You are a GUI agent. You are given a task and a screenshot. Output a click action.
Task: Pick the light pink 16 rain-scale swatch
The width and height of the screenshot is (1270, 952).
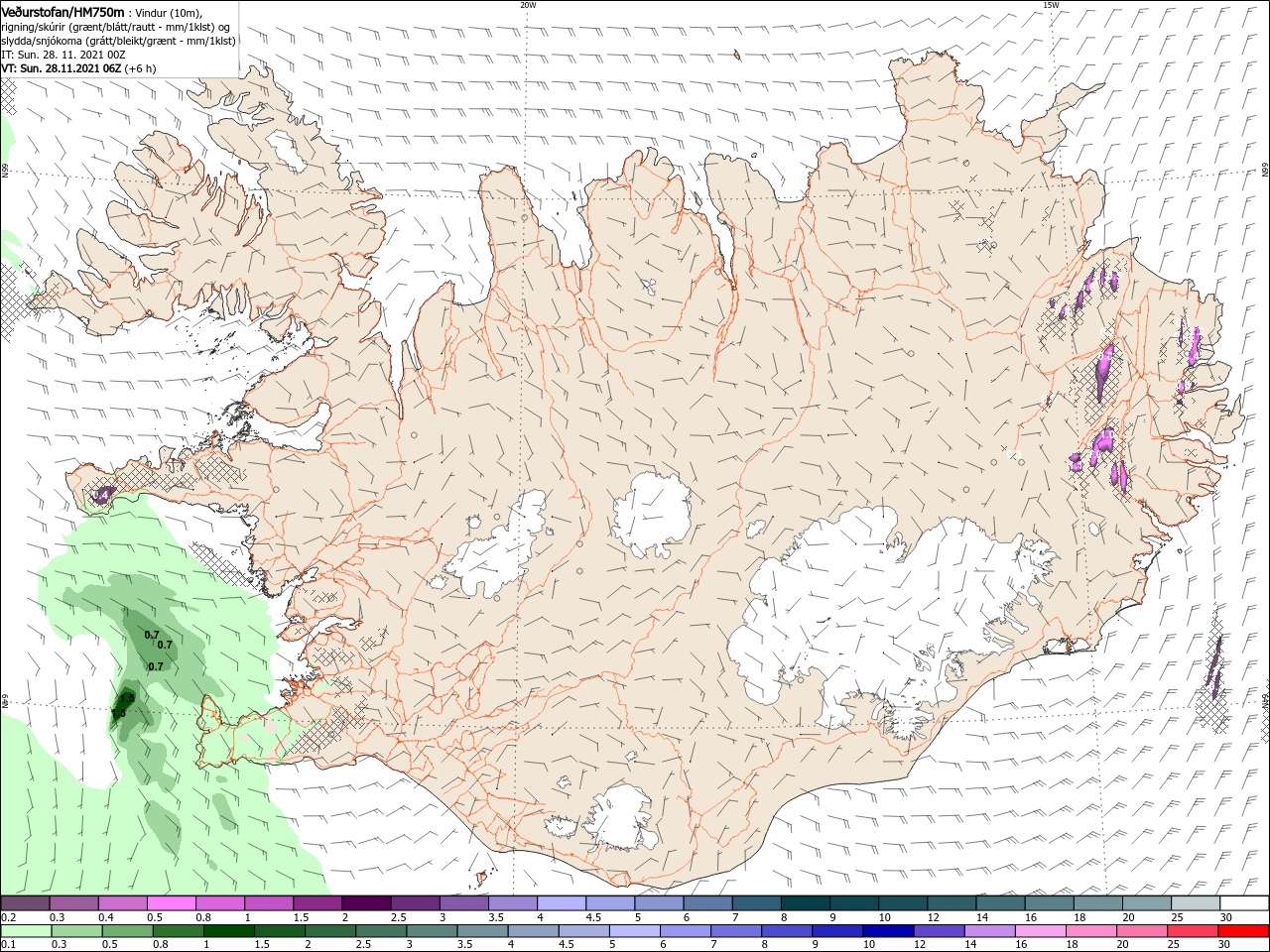click(x=1042, y=931)
